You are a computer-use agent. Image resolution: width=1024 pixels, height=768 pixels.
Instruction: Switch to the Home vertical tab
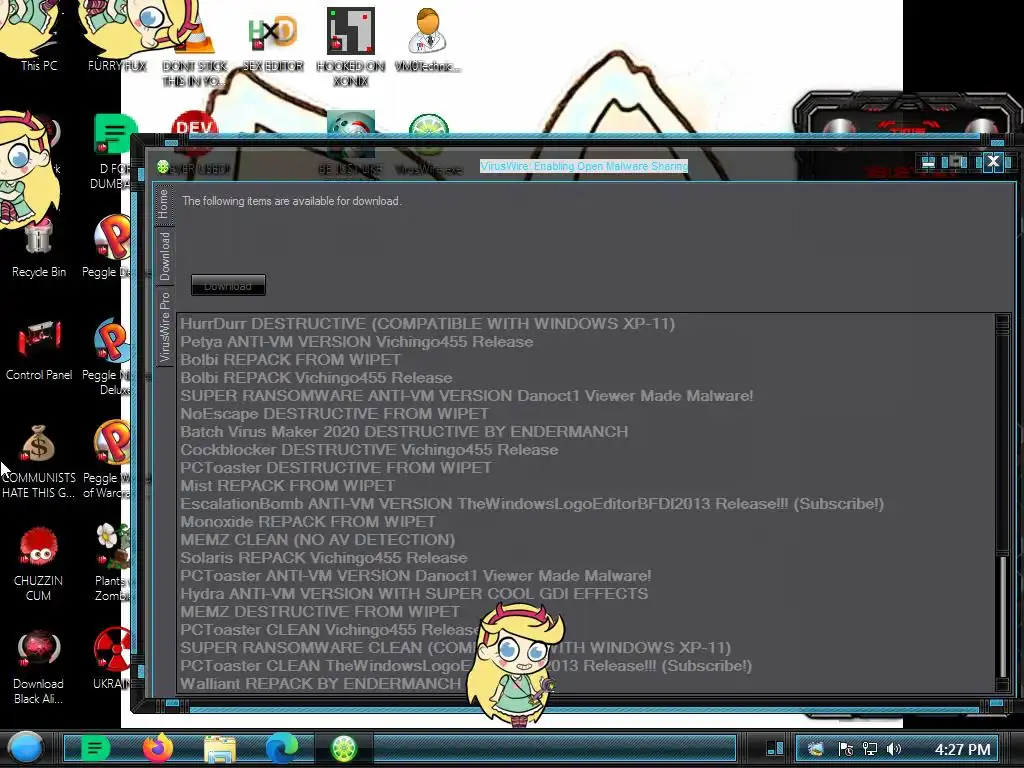pos(164,205)
